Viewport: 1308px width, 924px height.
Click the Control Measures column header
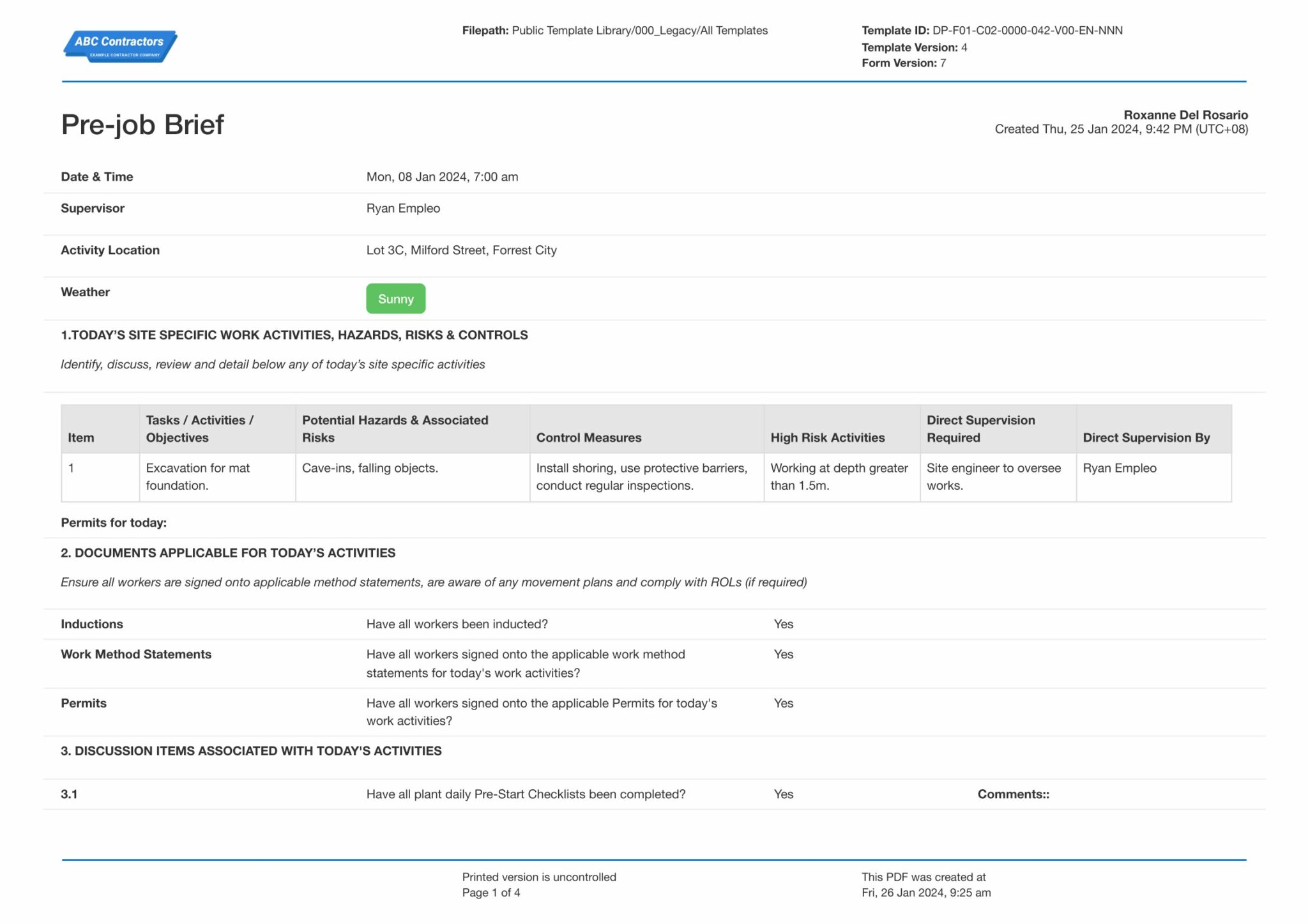[x=588, y=437]
